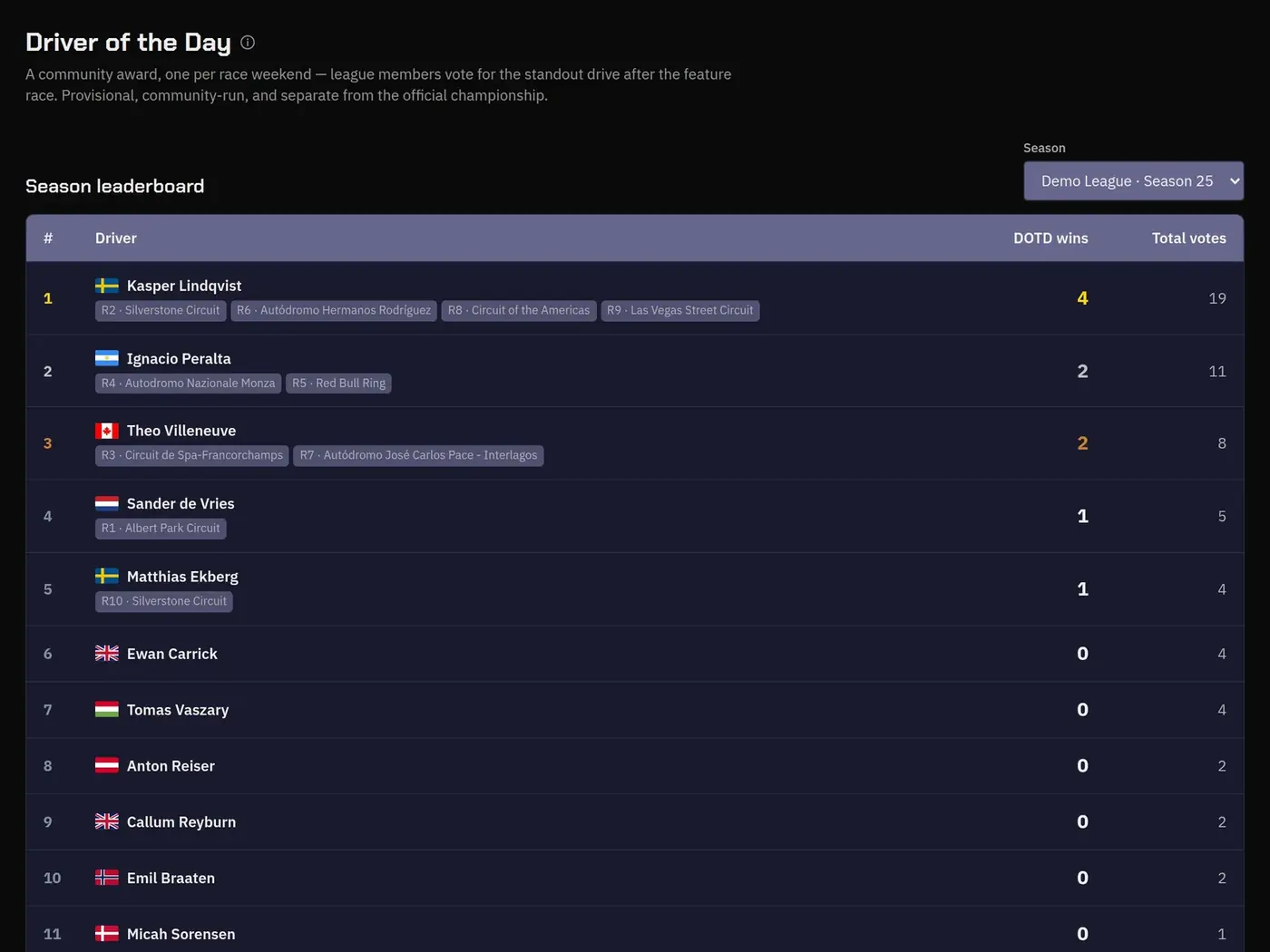Click Micah Sorensen's Denmark flag icon
Viewport: 1270px width, 952px height.
click(x=107, y=934)
